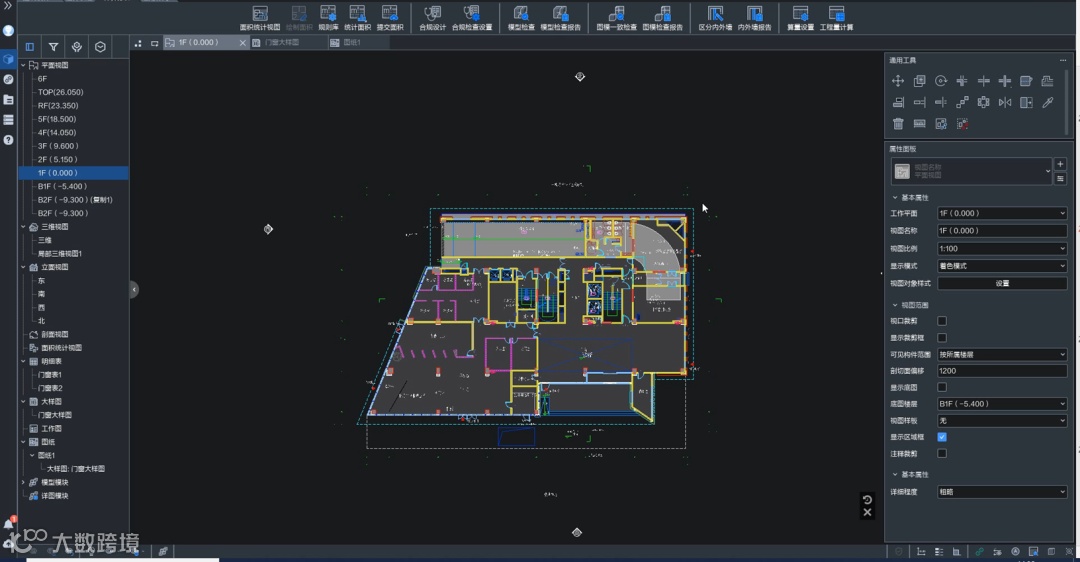Image resolution: width=1080 pixels, height=562 pixels.
Task: Switch to the 图纸1 tab
Action: pyautogui.click(x=351, y=43)
